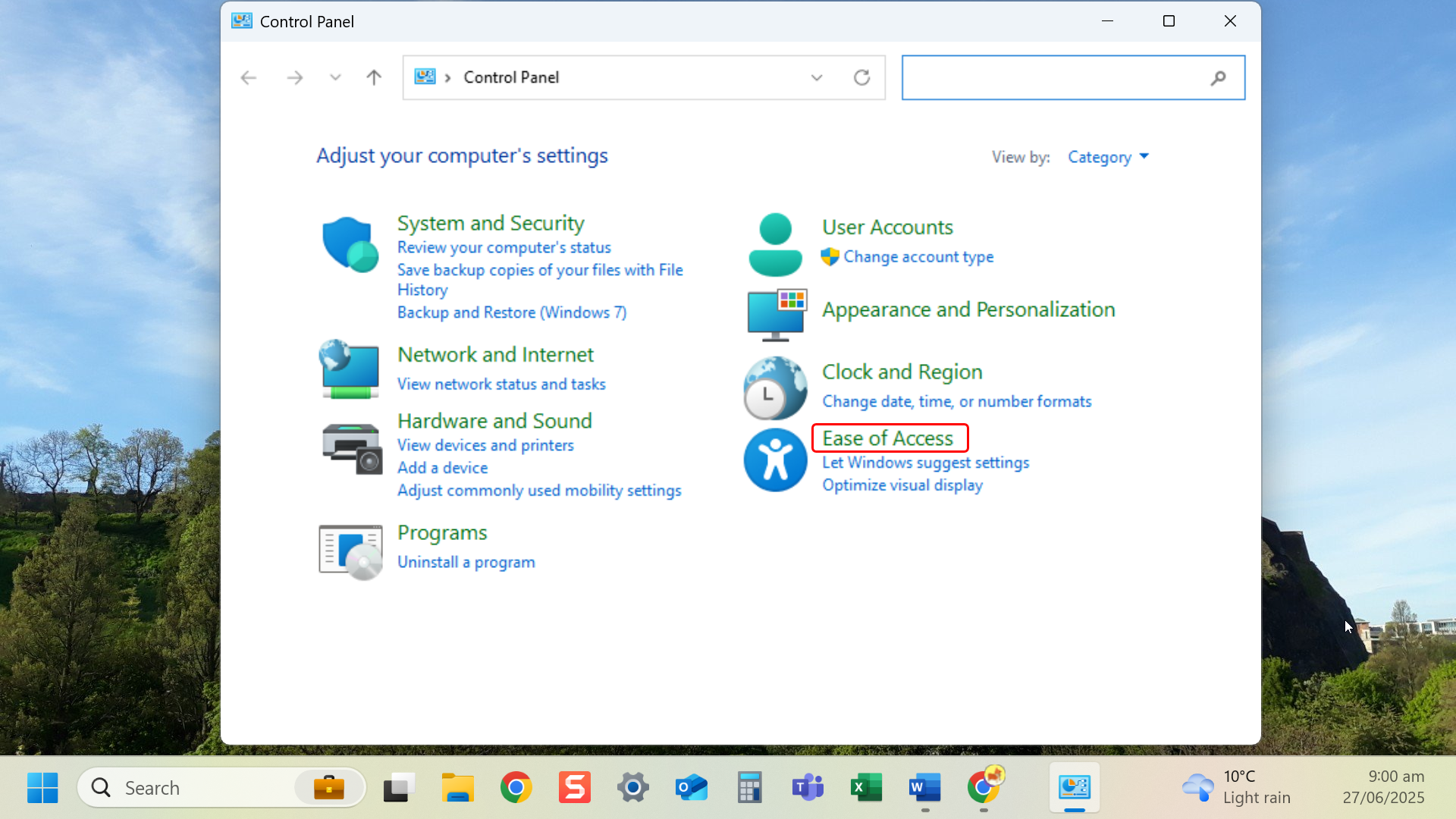Launch Calculator from the taskbar
The height and width of the screenshot is (819, 1456).
tap(749, 788)
